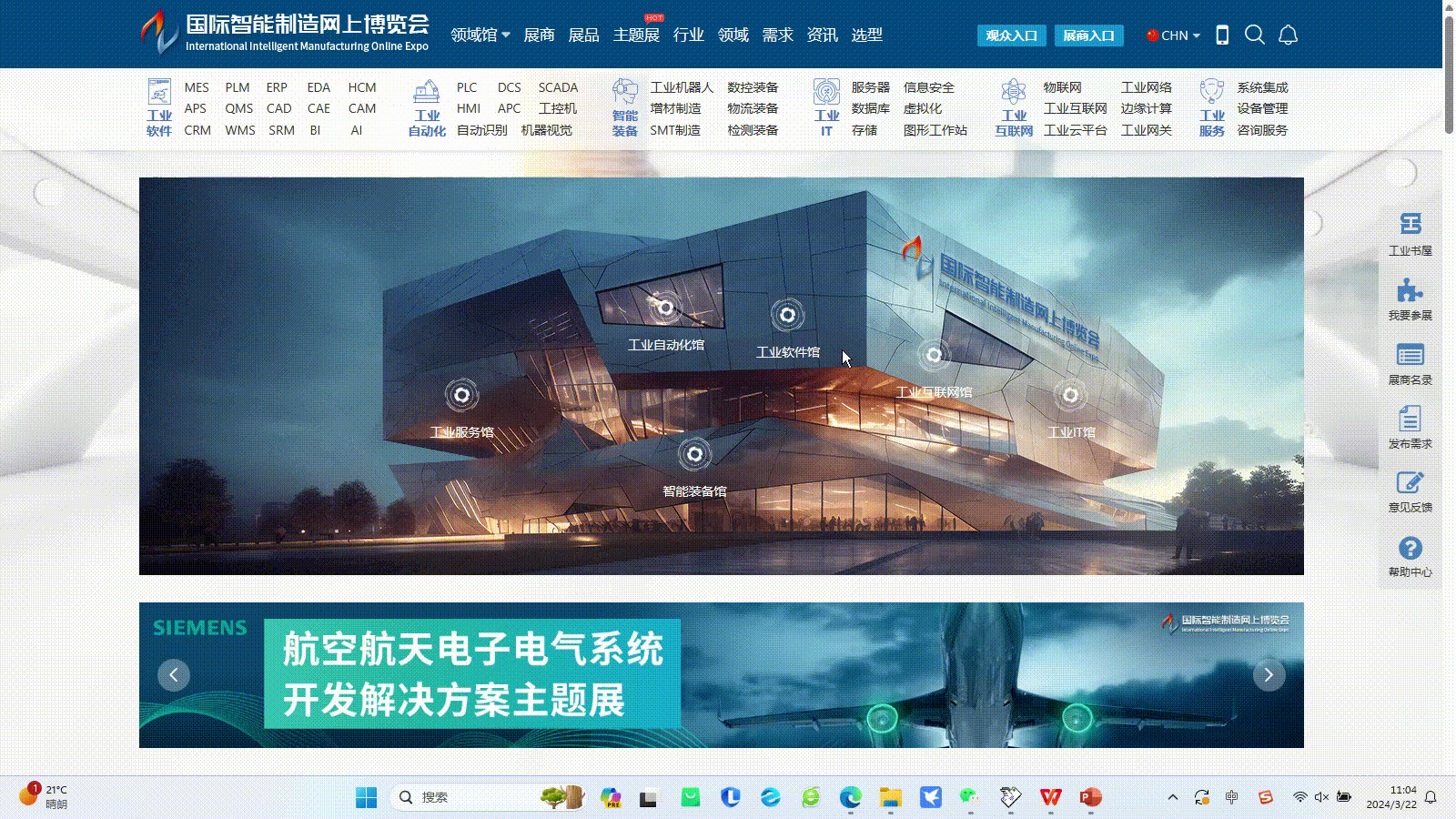Click the Windows Start button

366,797
